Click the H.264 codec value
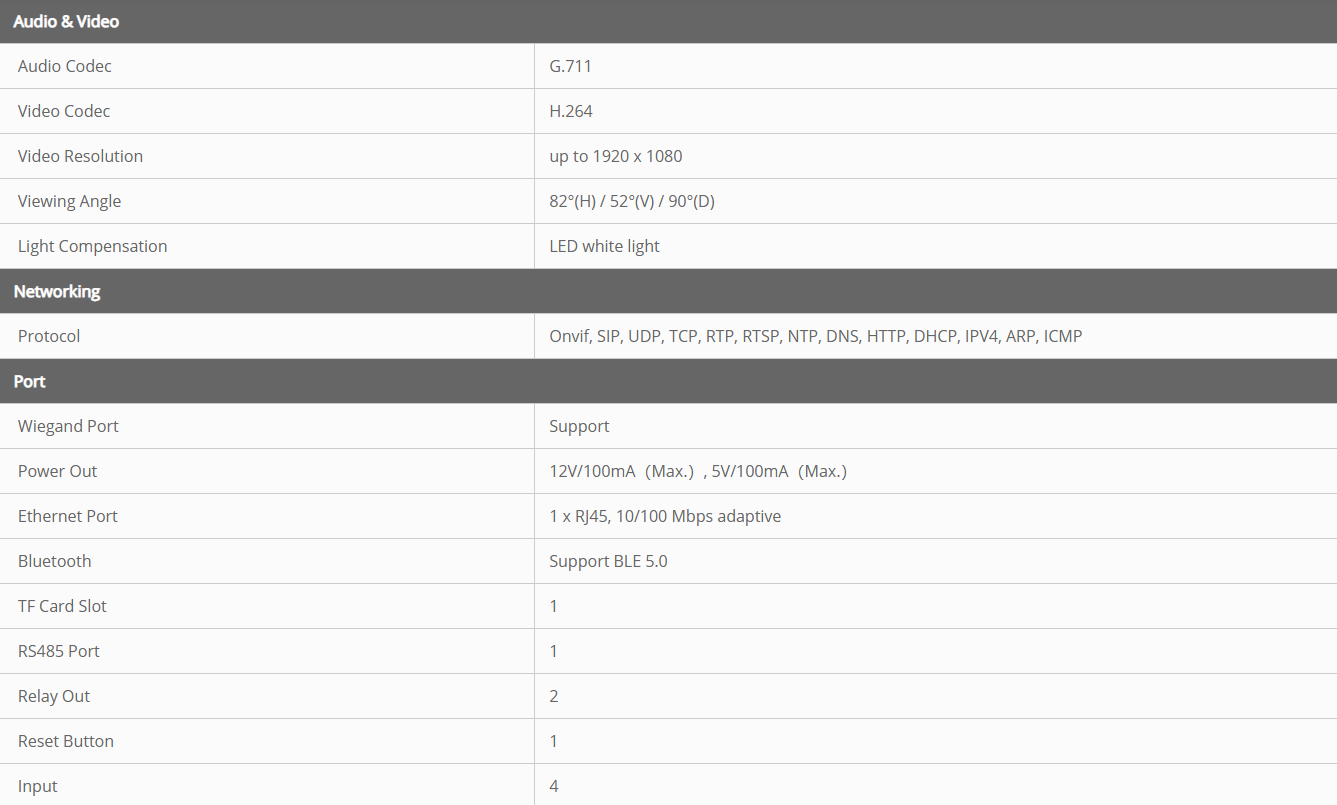Image resolution: width=1337 pixels, height=805 pixels. (x=571, y=111)
